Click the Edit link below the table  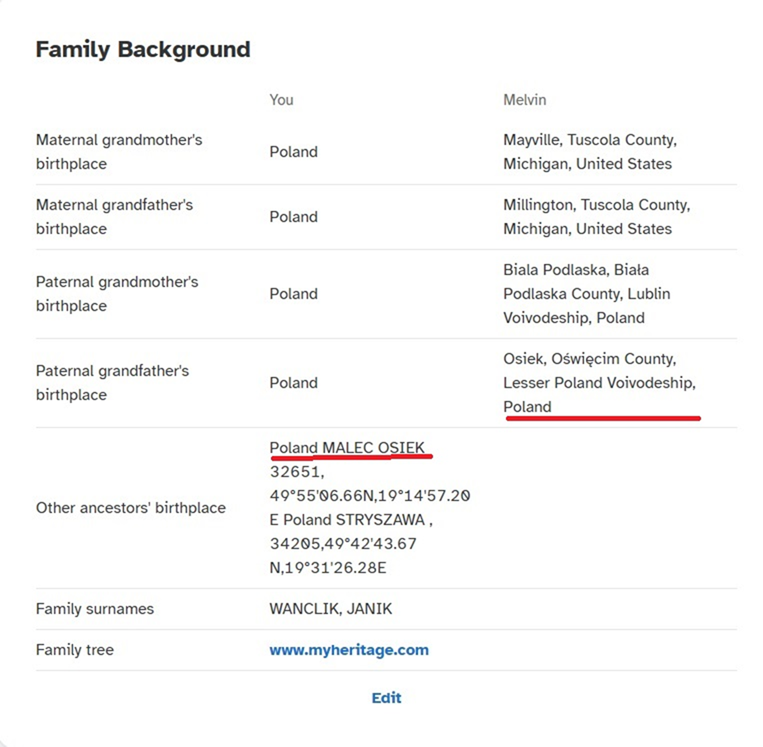(386, 698)
